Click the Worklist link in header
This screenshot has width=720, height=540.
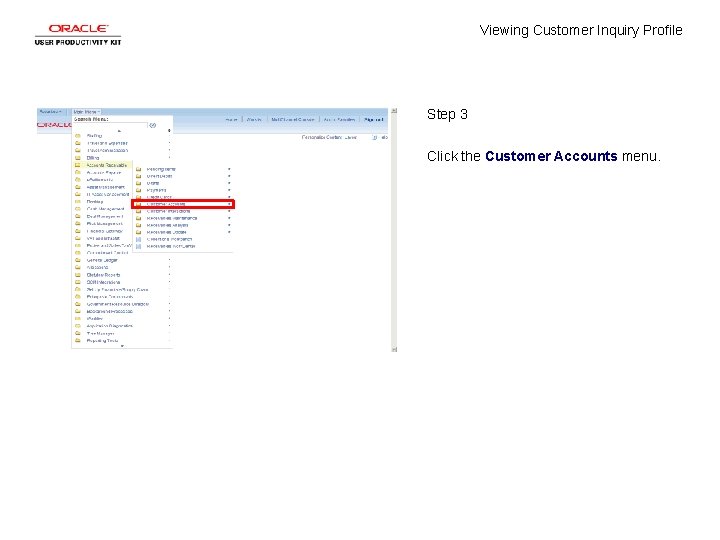254,119
